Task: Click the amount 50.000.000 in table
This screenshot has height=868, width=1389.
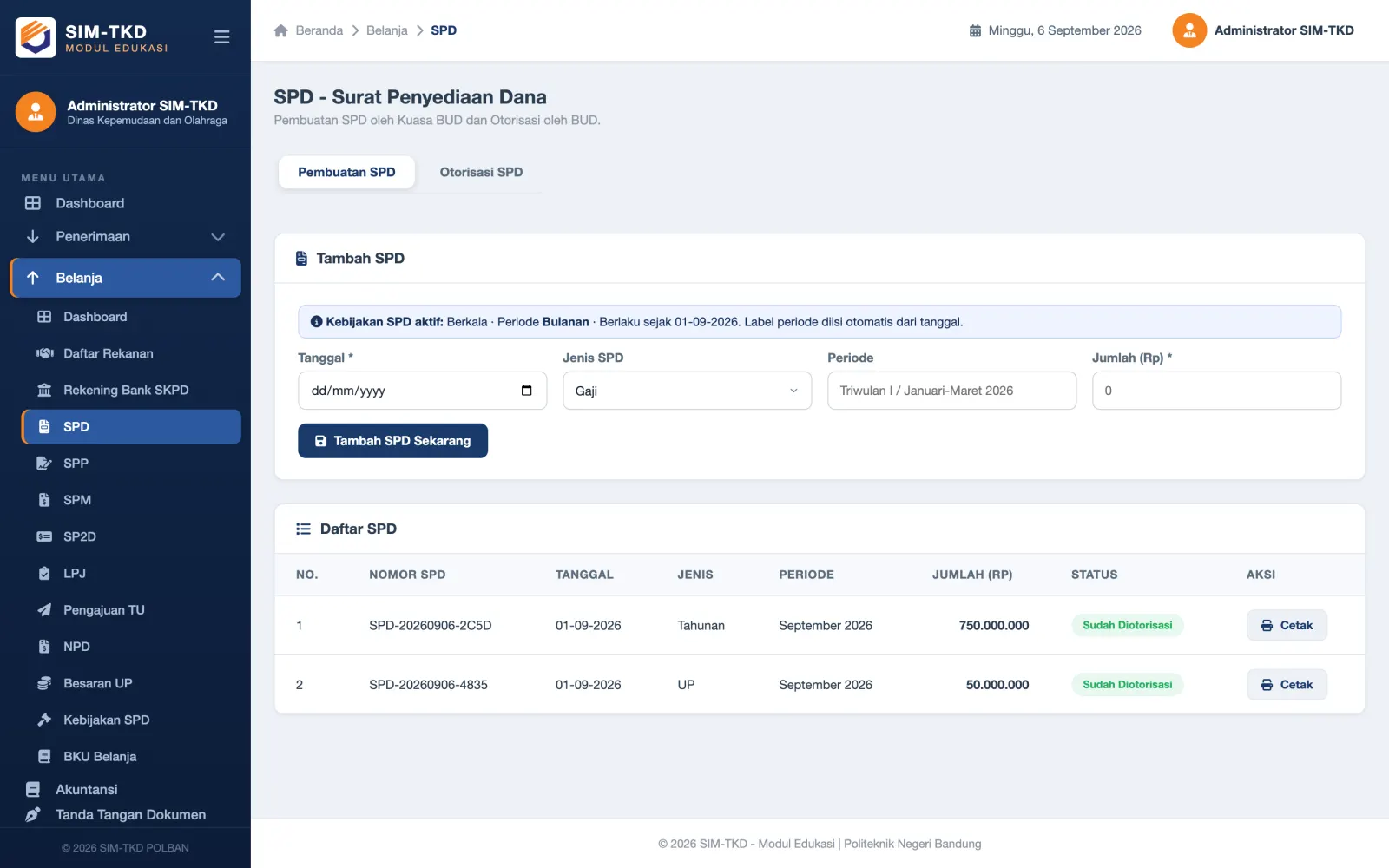Action: click(x=997, y=685)
